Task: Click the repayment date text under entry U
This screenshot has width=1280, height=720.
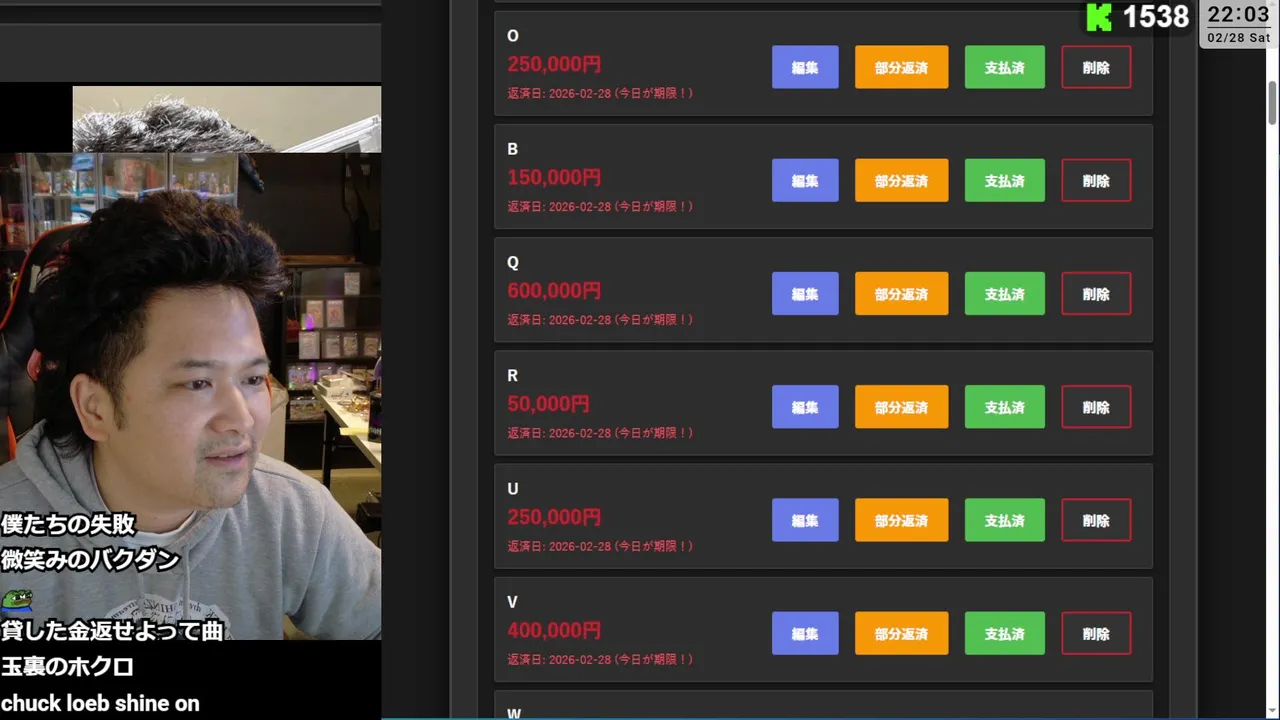Action: coord(600,546)
